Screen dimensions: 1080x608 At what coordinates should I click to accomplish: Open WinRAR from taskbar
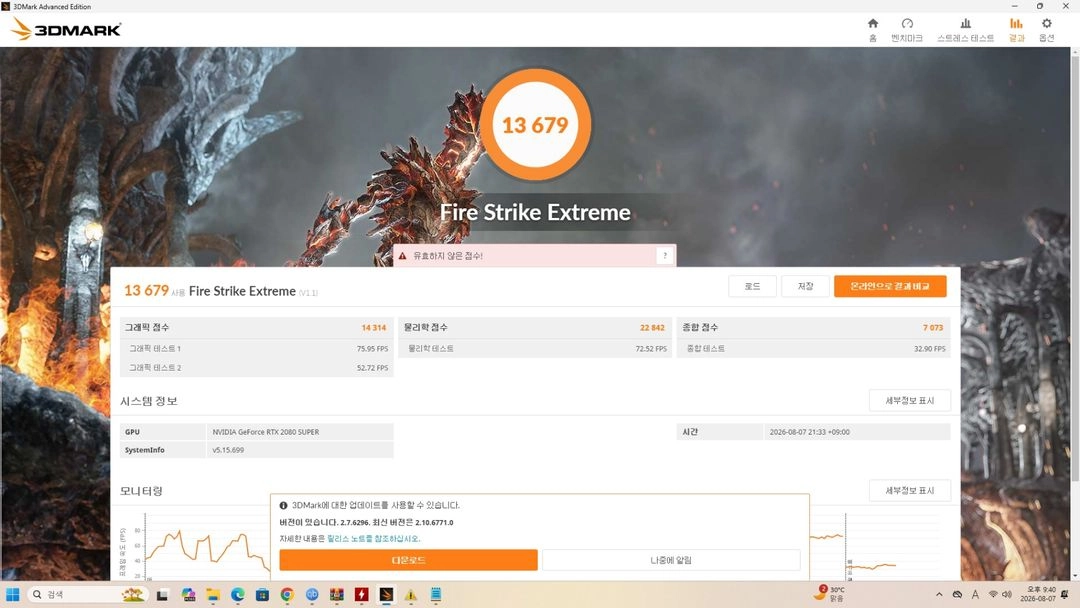337,595
